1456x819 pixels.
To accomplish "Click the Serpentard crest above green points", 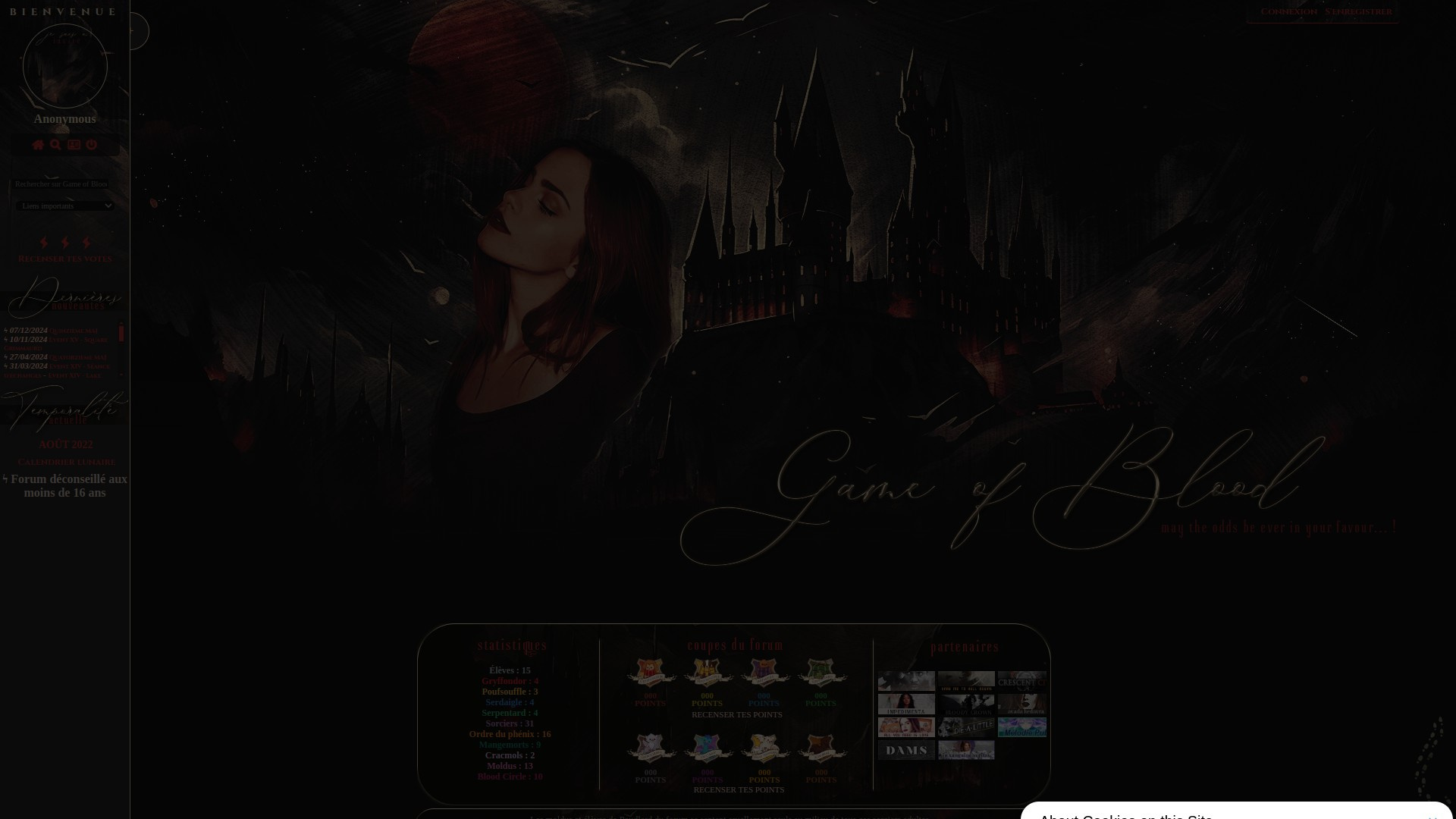I will pos(821,672).
